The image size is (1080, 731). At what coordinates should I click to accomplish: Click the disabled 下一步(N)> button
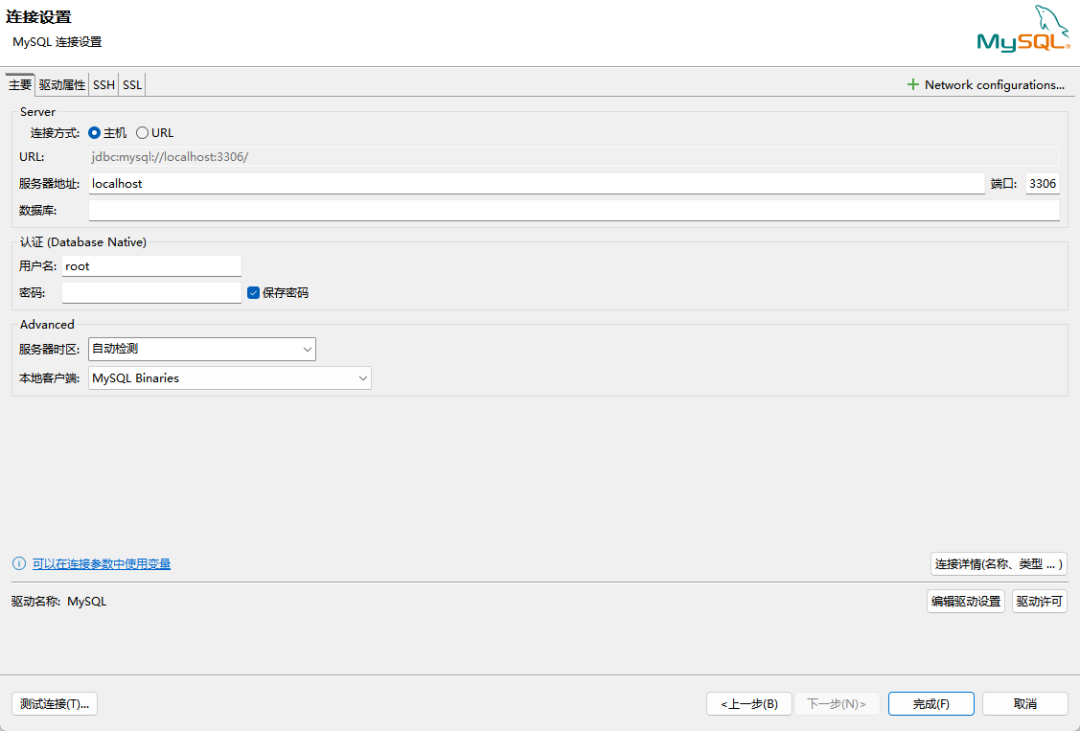point(837,704)
